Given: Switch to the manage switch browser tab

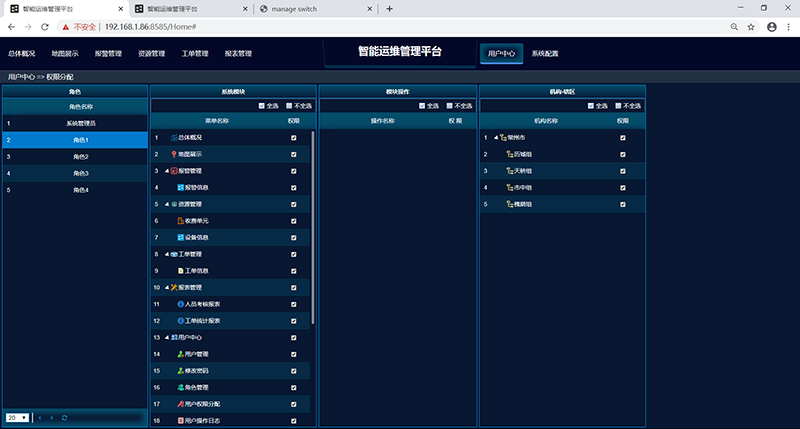Looking at the screenshot, I should point(310,8).
